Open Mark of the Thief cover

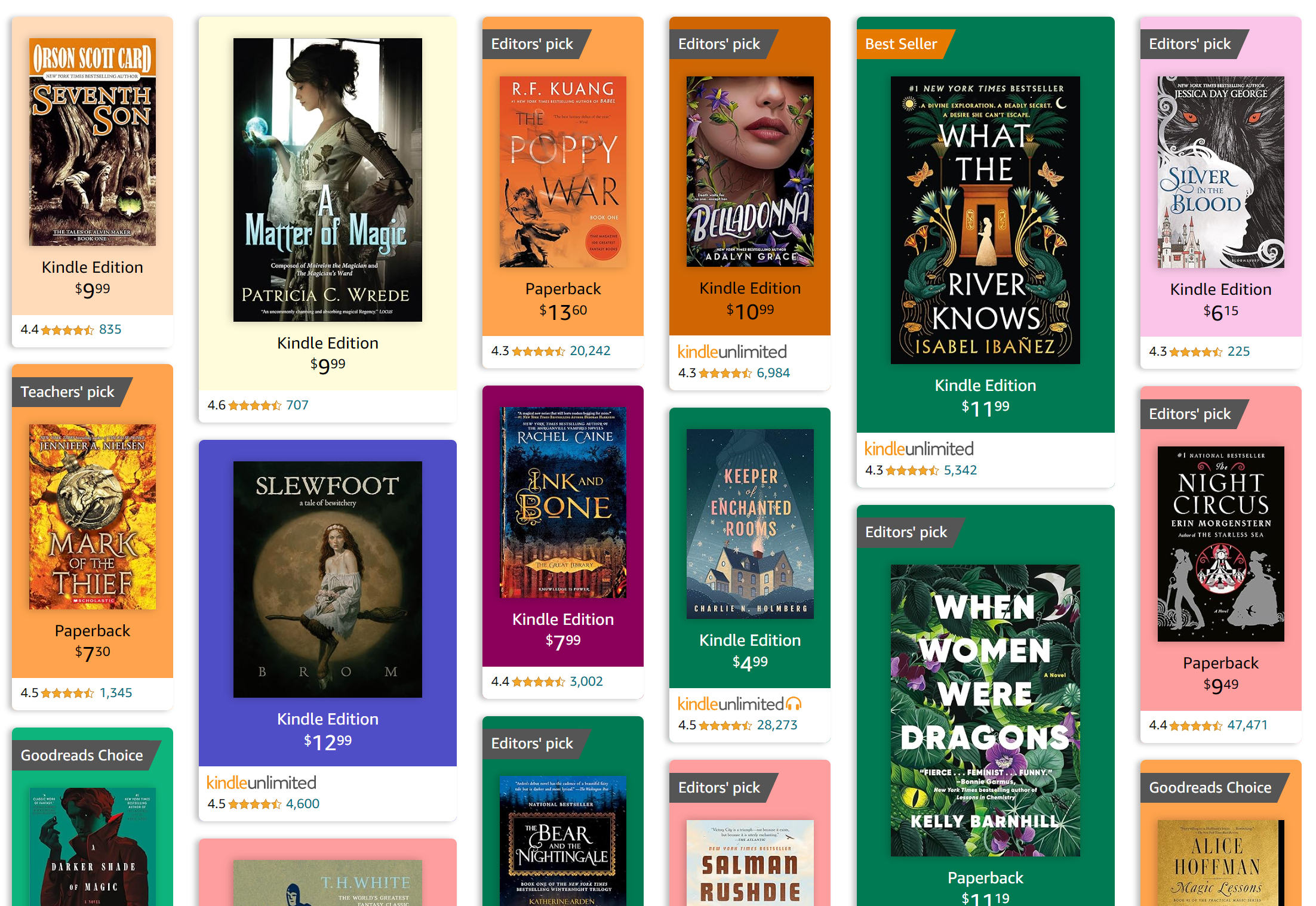pyautogui.click(x=93, y=517)
